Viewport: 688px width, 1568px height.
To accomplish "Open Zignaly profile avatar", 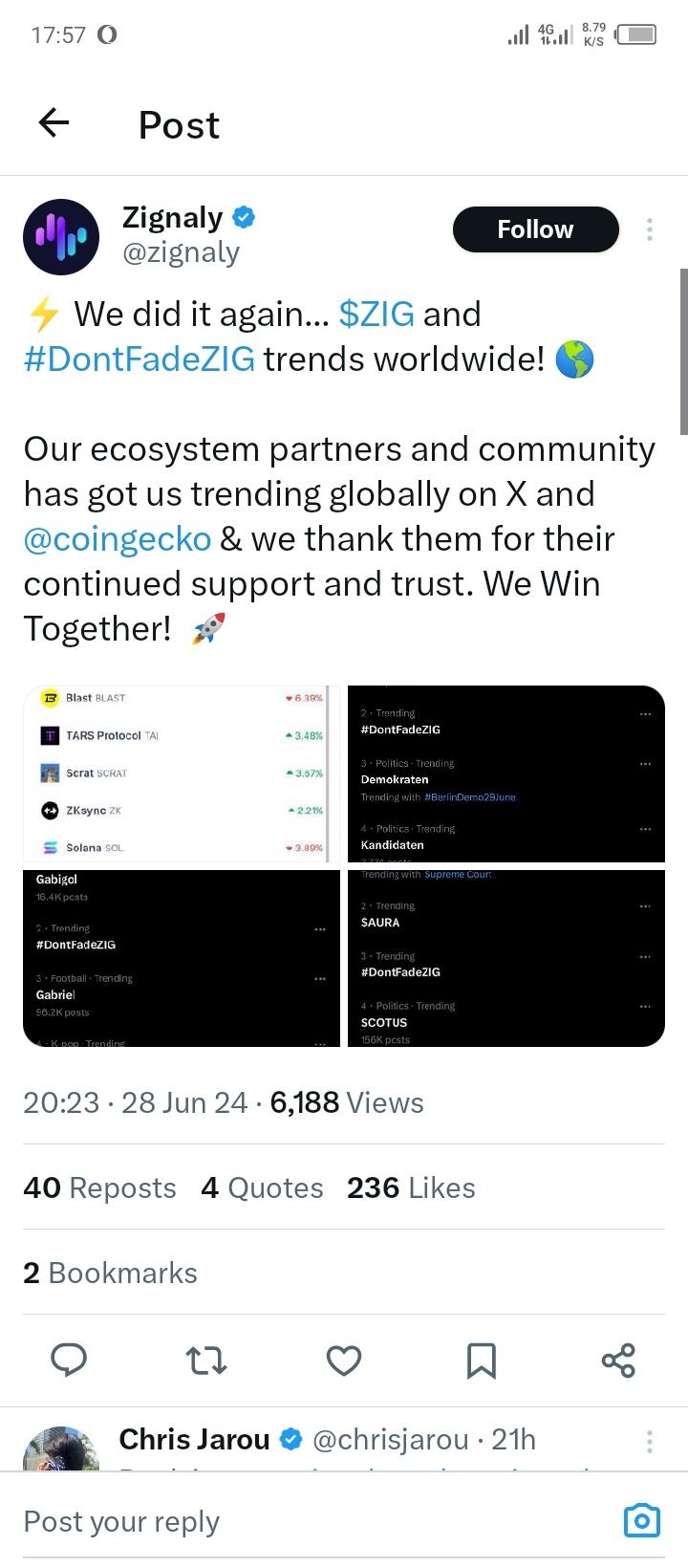I will [x=61, y=236].
